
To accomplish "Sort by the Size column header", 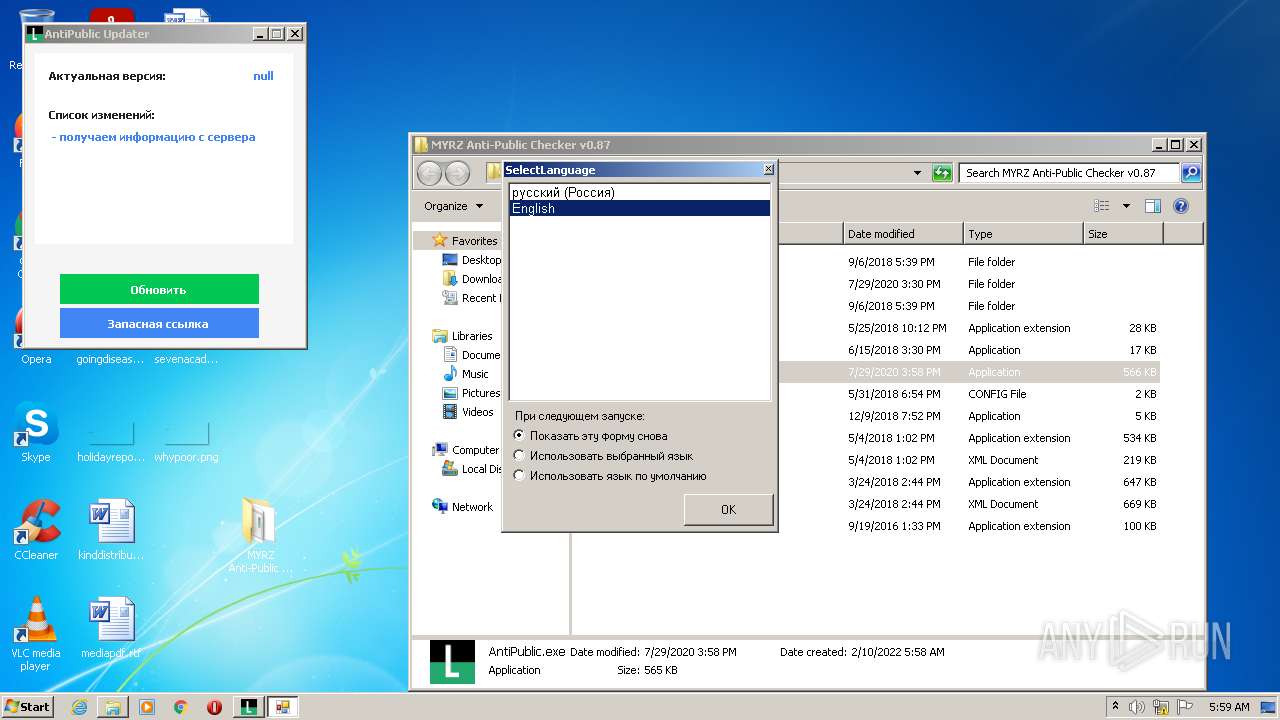I will (x=1123, y=234).
